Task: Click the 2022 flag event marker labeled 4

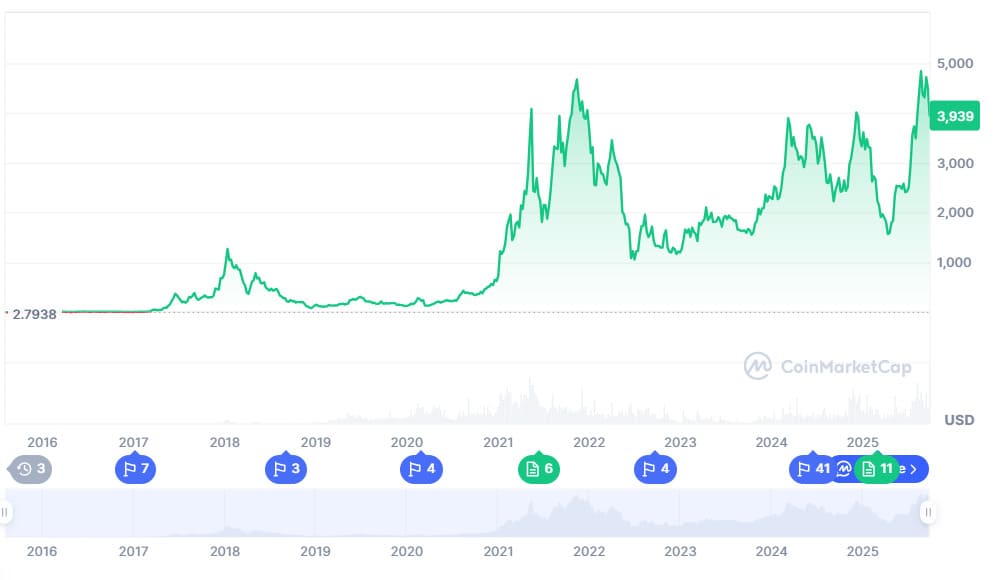Action: point(656,469)
